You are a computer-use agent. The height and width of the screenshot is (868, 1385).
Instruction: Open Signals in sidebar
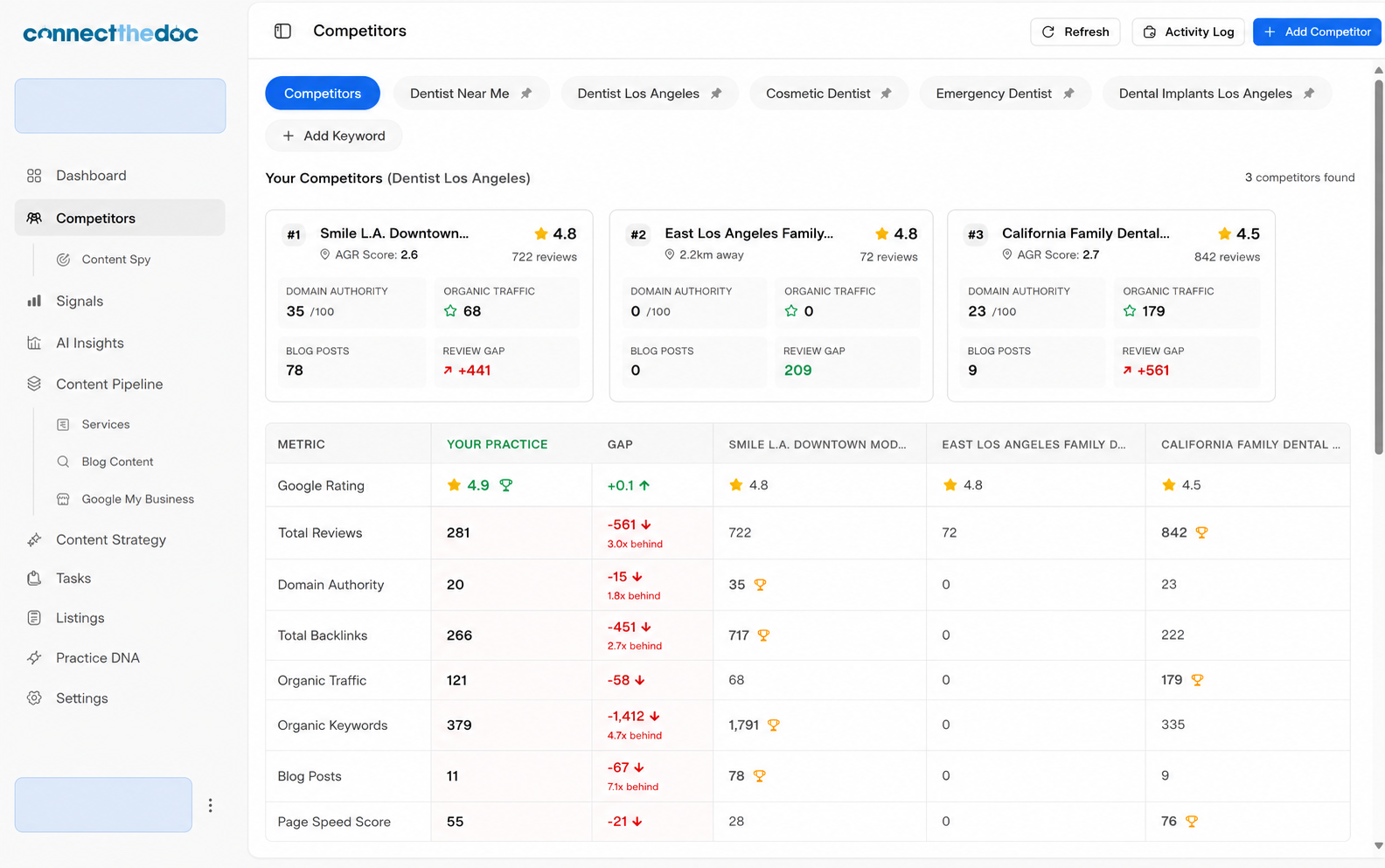click(120, 301)
